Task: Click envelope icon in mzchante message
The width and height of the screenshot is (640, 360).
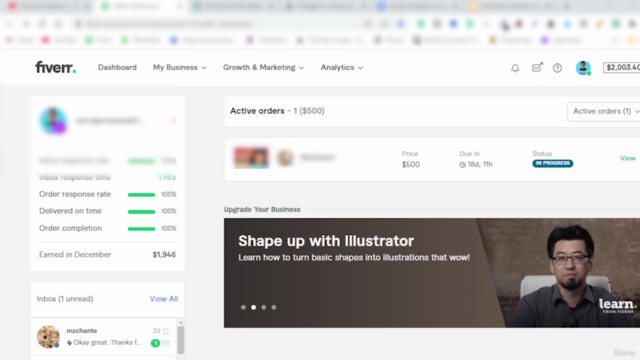Action: click(166, 343)
